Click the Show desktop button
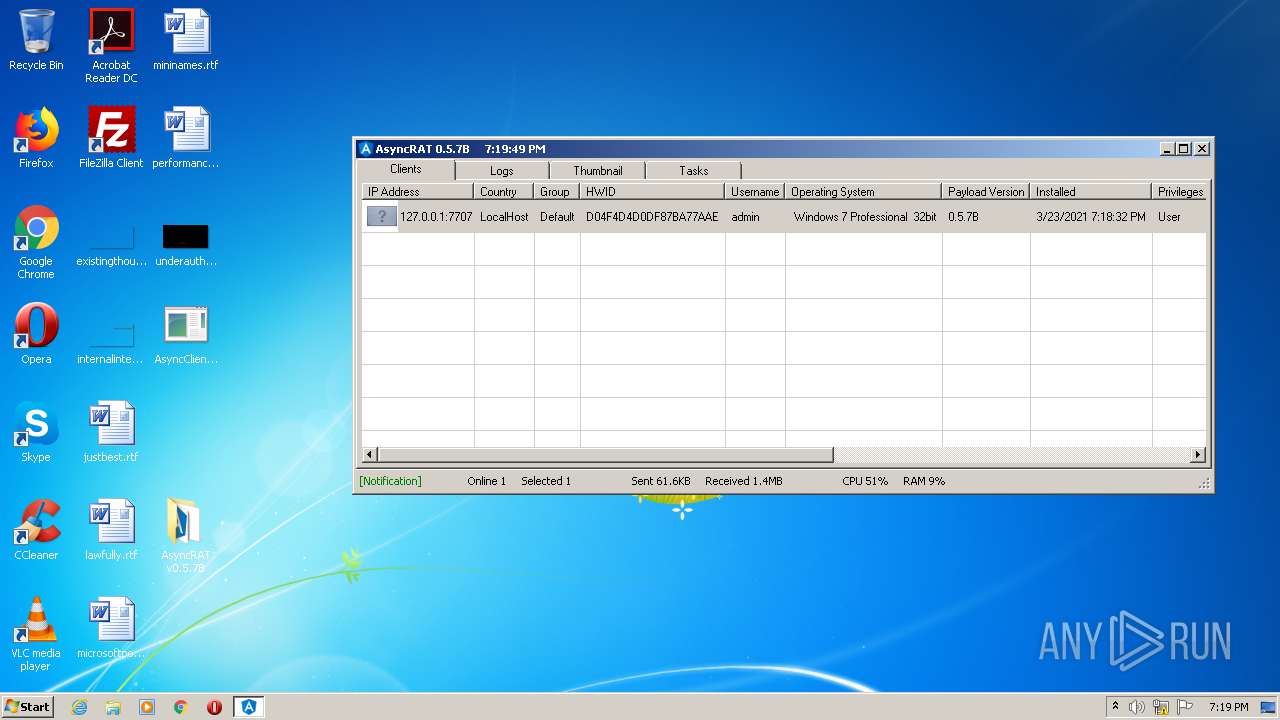Image resolution: width=1280 pixels, height=720 pixels. click(1268, 707)
